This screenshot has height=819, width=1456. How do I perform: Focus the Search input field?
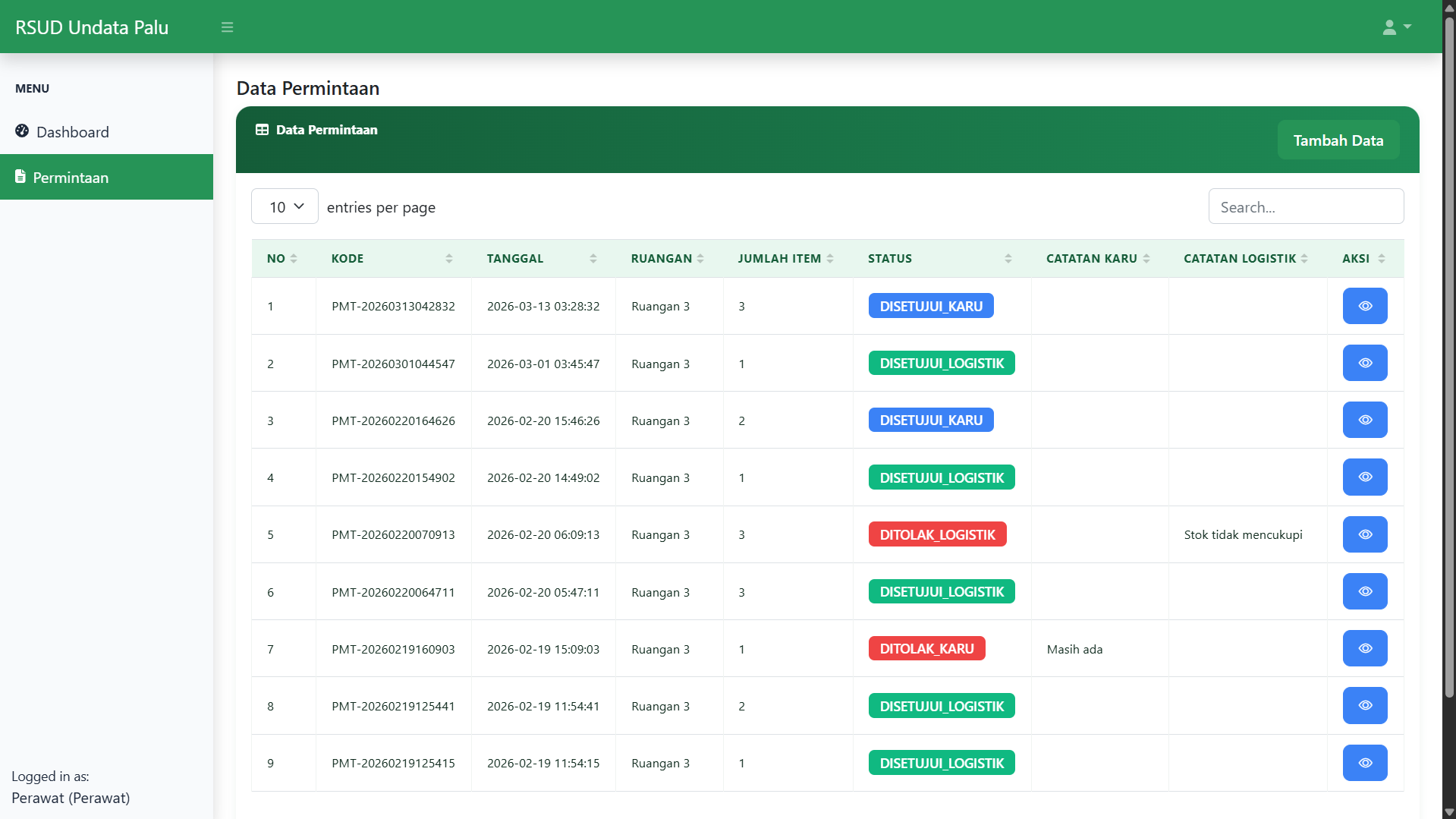1305,206
